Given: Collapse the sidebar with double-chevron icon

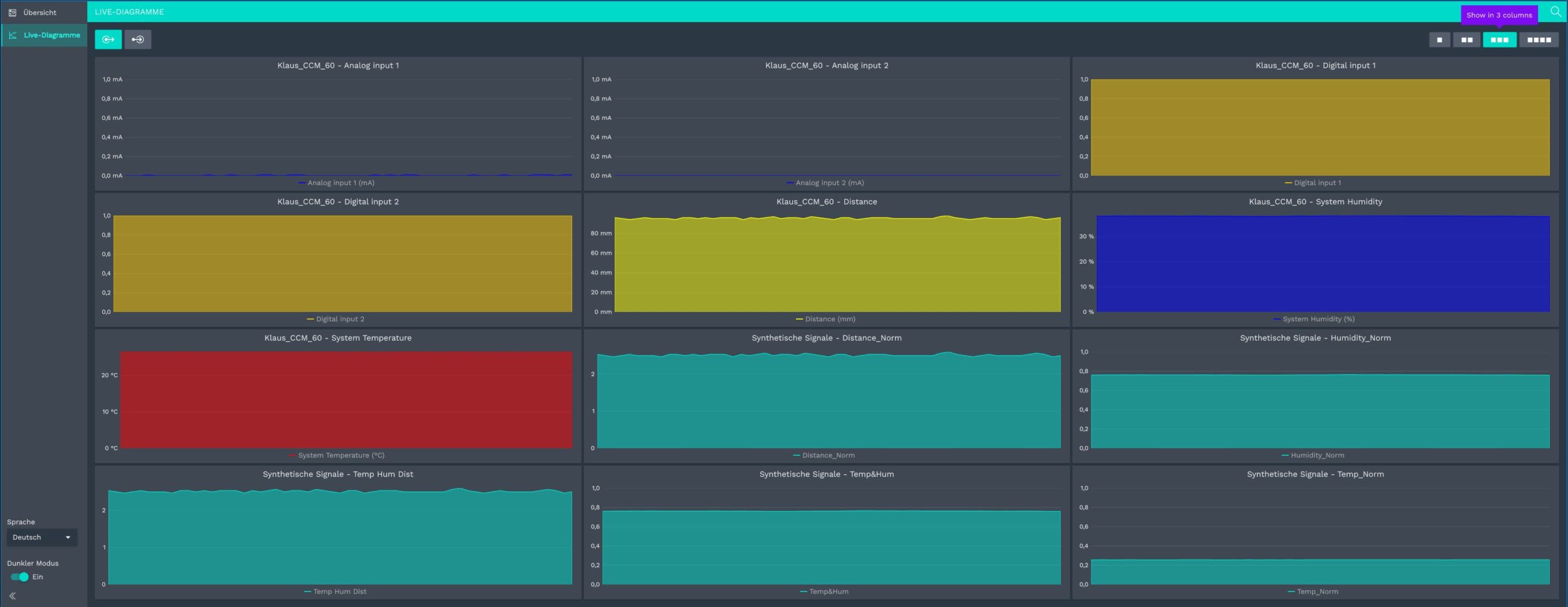Looking at the screenshot, I should point(13,596).
